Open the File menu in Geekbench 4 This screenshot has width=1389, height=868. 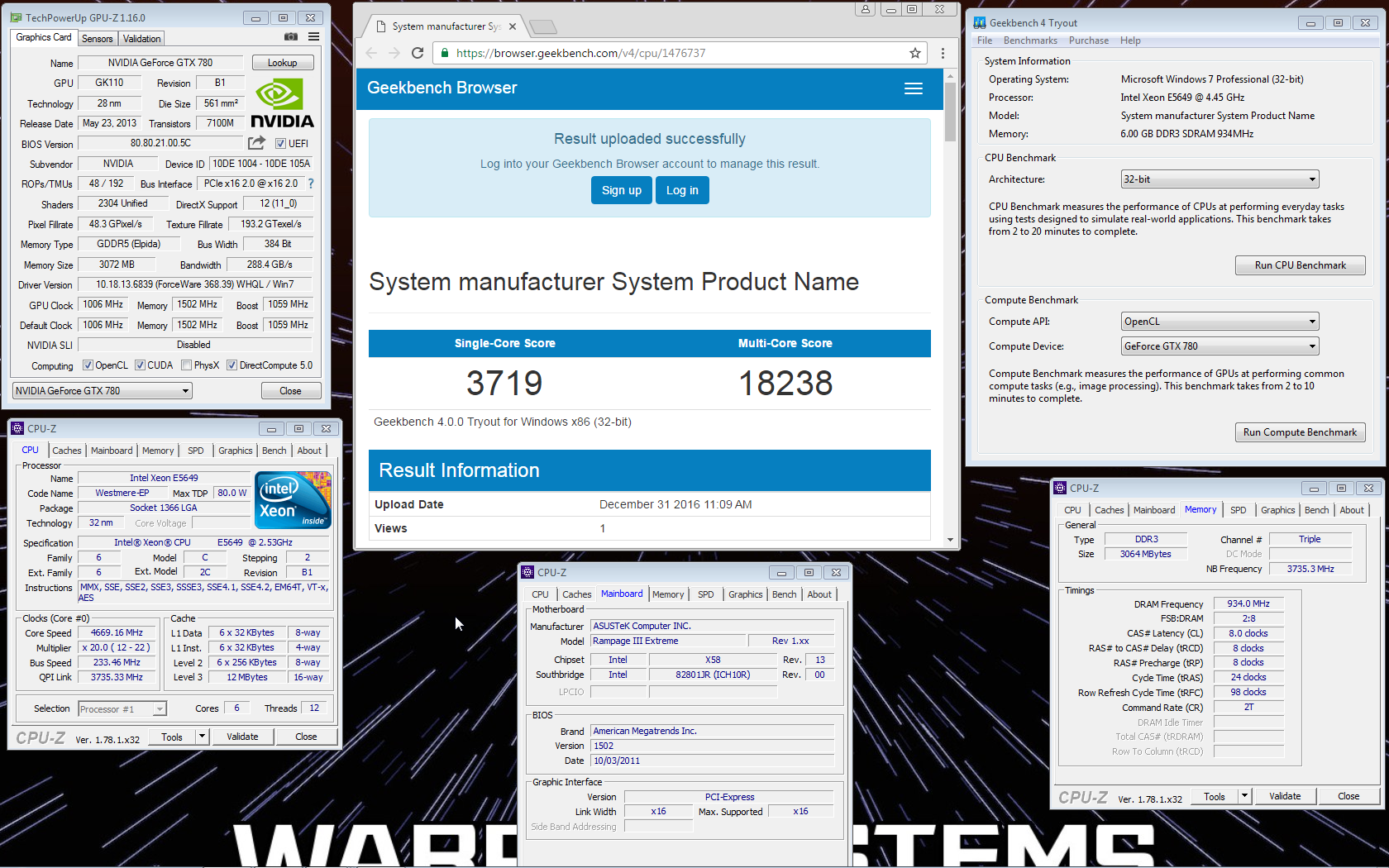pyautogui.click(x=985, y=41)
